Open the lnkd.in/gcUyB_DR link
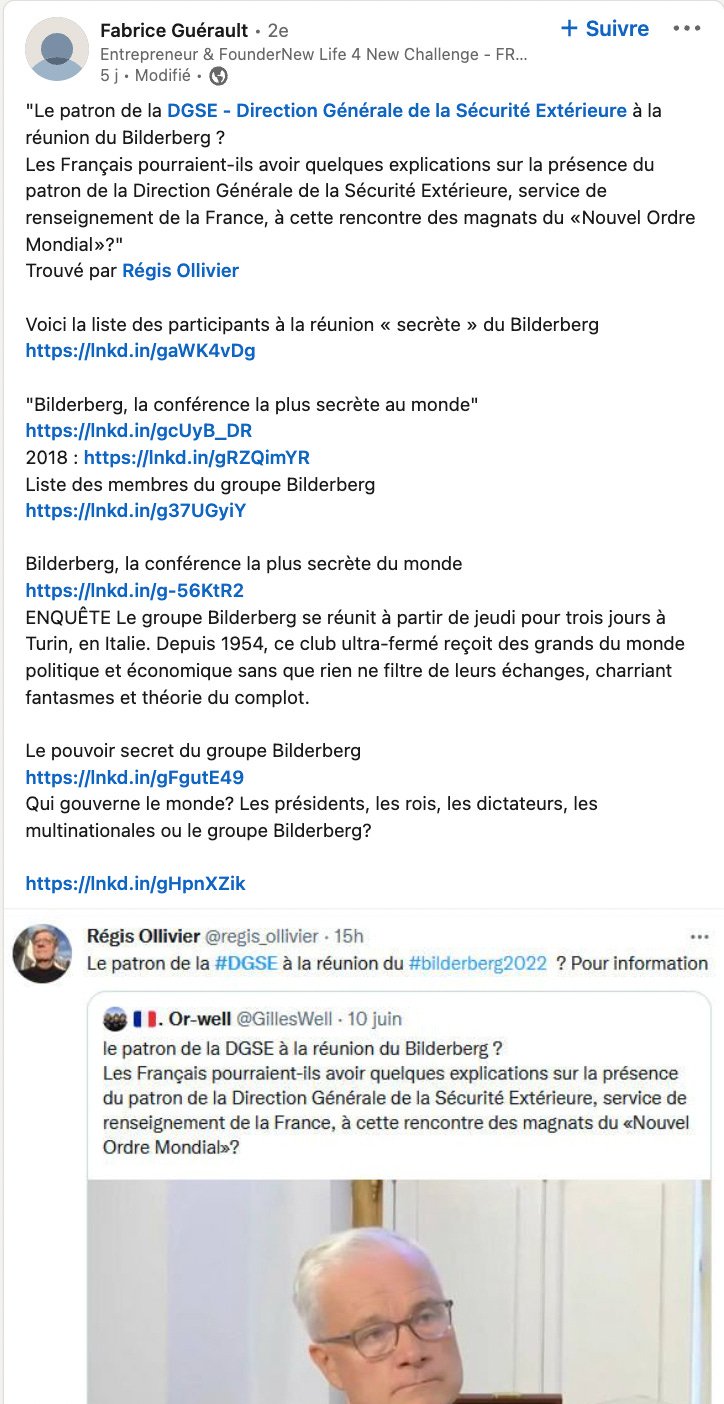Screen dimensions: 724x1404 [x=139, y=430]
